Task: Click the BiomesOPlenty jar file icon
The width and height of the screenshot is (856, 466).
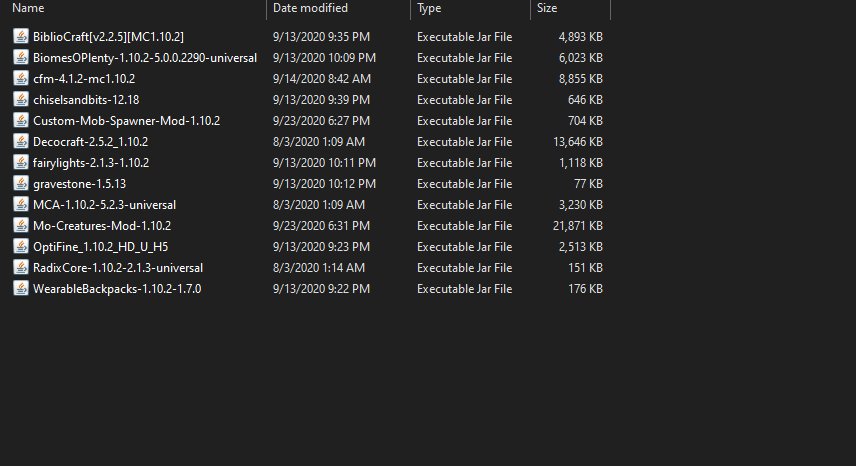Action: (x=21, y=57)
